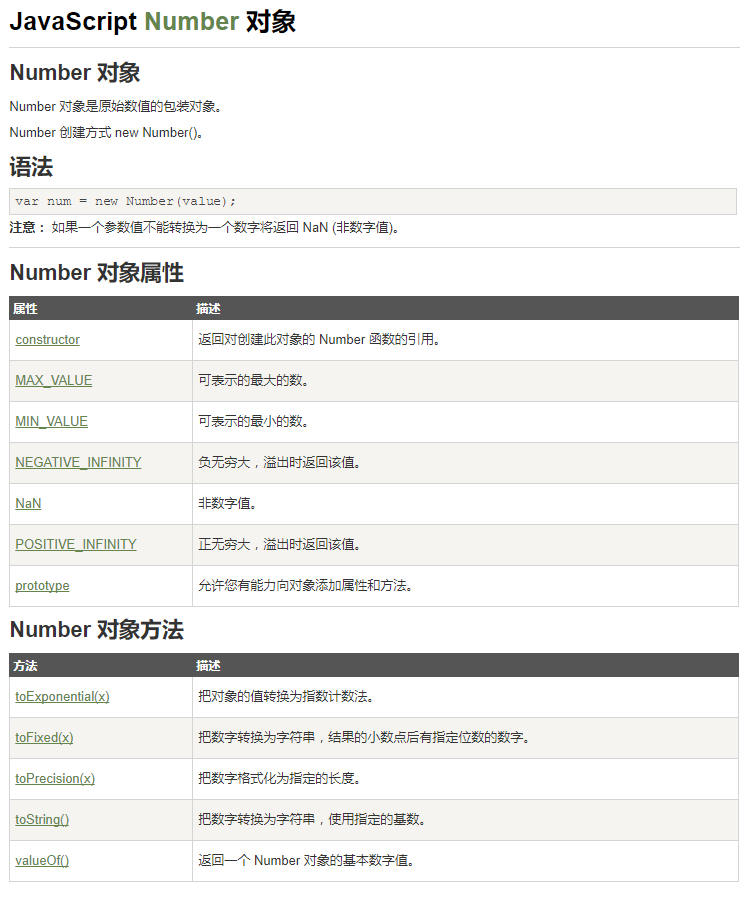Open the toExponential(x) method link

pos(62,697)
